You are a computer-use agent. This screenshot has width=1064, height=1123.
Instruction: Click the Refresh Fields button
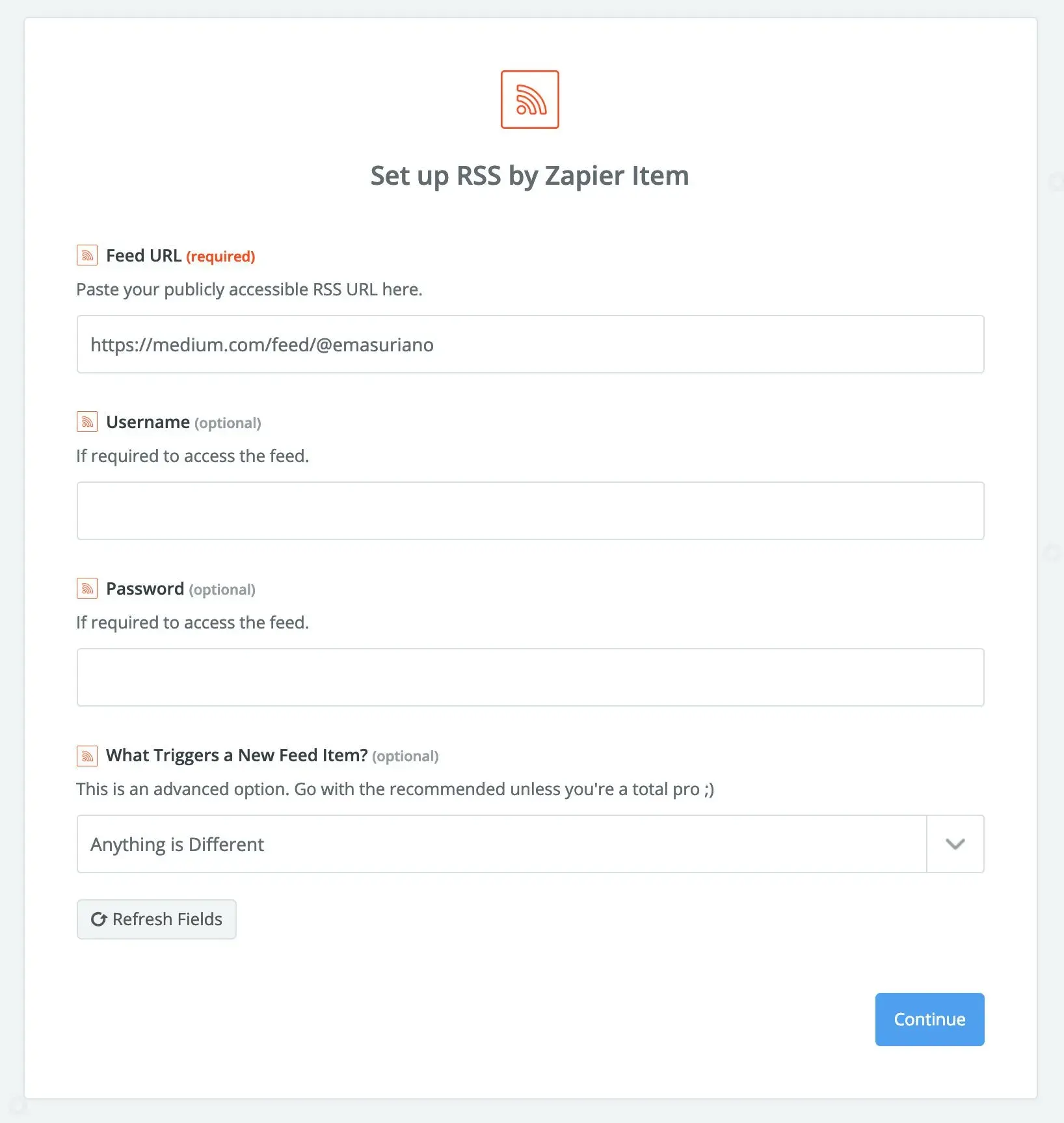(157, 919)
